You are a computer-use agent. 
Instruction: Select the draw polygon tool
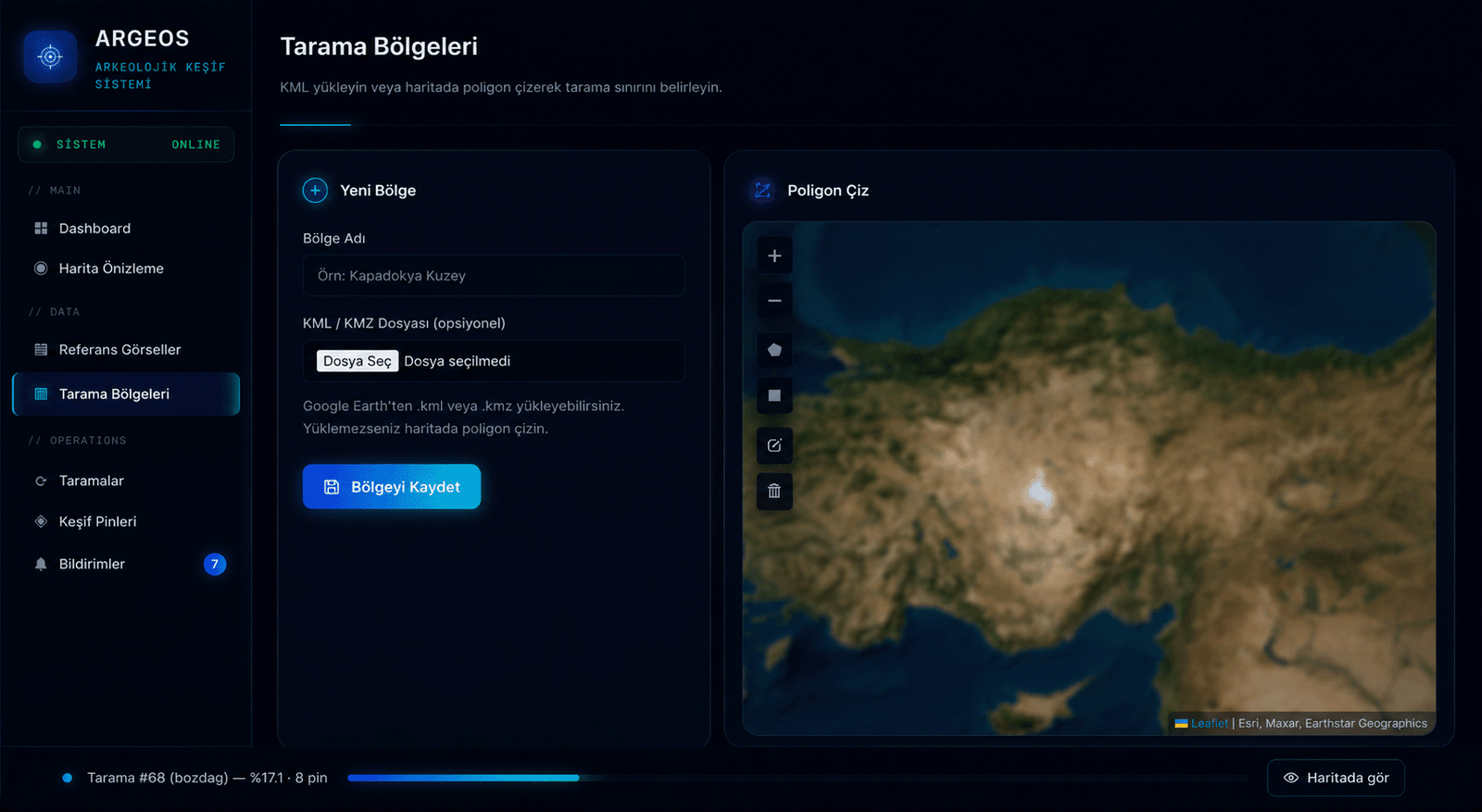click(x=774, y=350)
